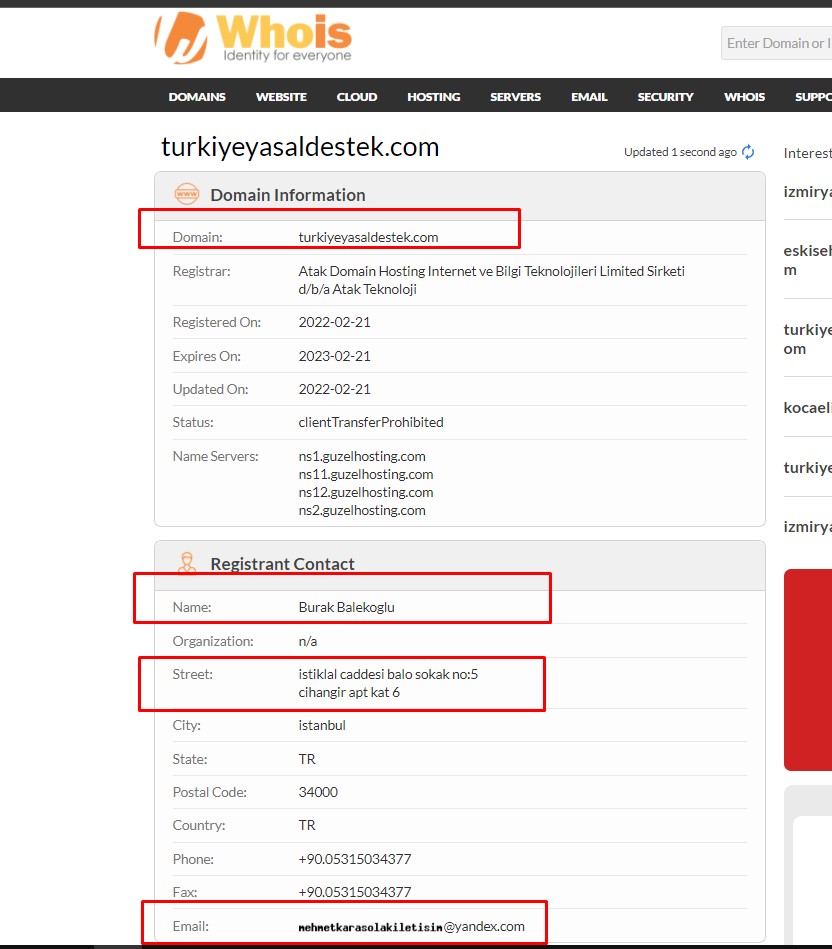Focus the Enter Domain search field
Viewport: 832px width, 949px height.
pyautogui.click(x=776, y=43)
